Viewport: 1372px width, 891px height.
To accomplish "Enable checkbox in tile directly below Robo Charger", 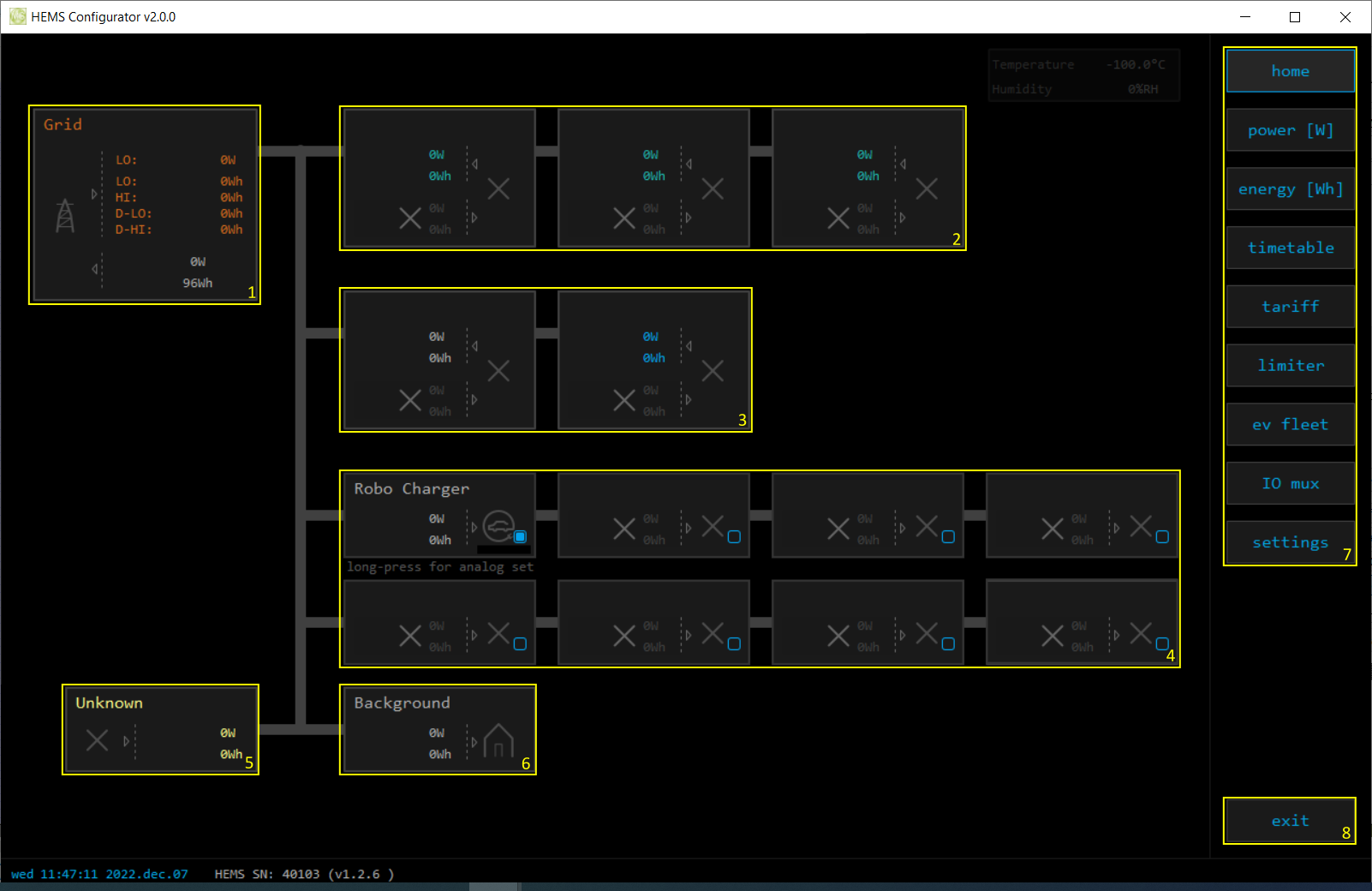I will tap(520, 644).
